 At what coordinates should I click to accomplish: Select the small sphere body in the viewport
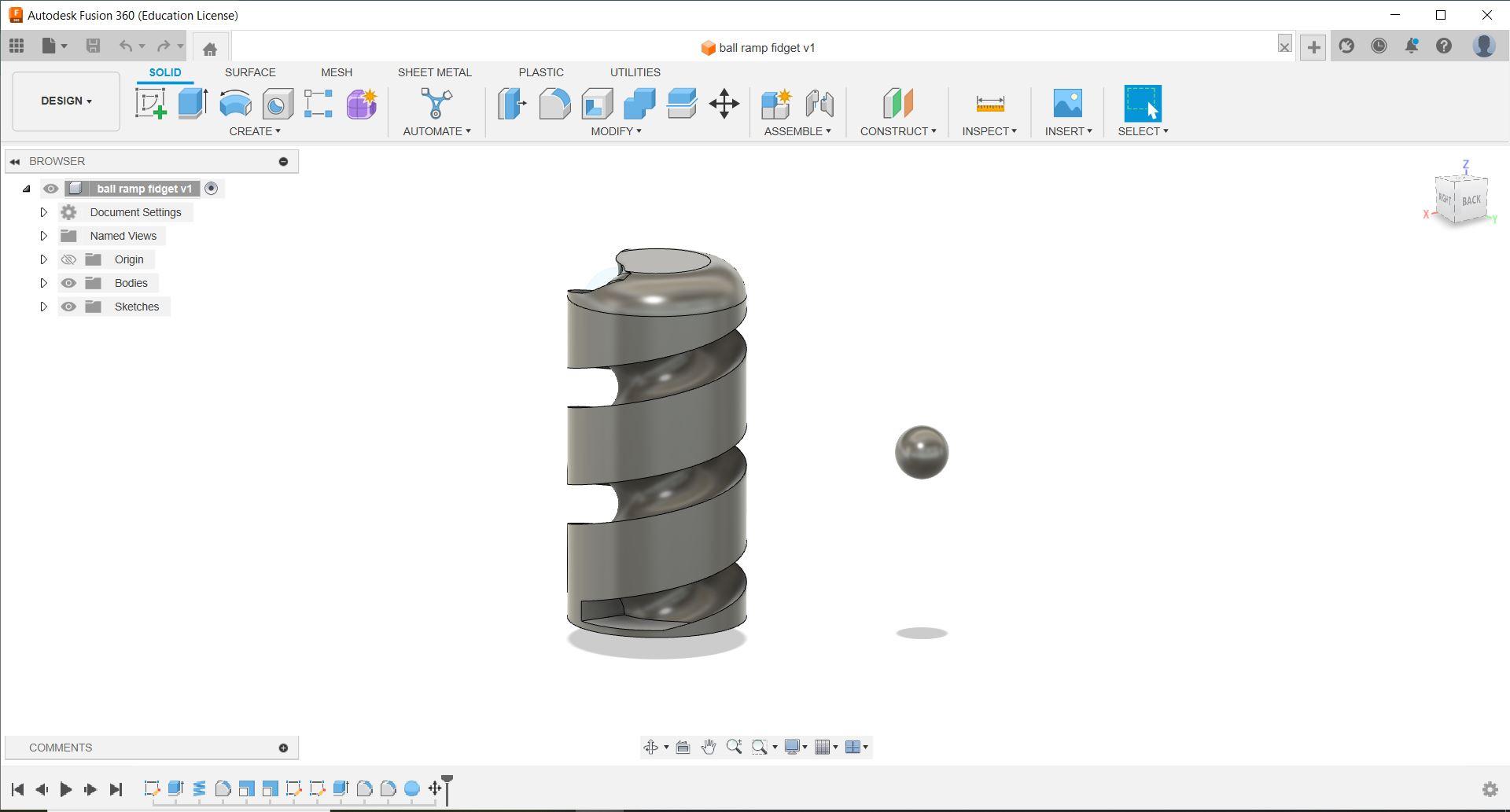pyautogui.click(x=922, y=452)
